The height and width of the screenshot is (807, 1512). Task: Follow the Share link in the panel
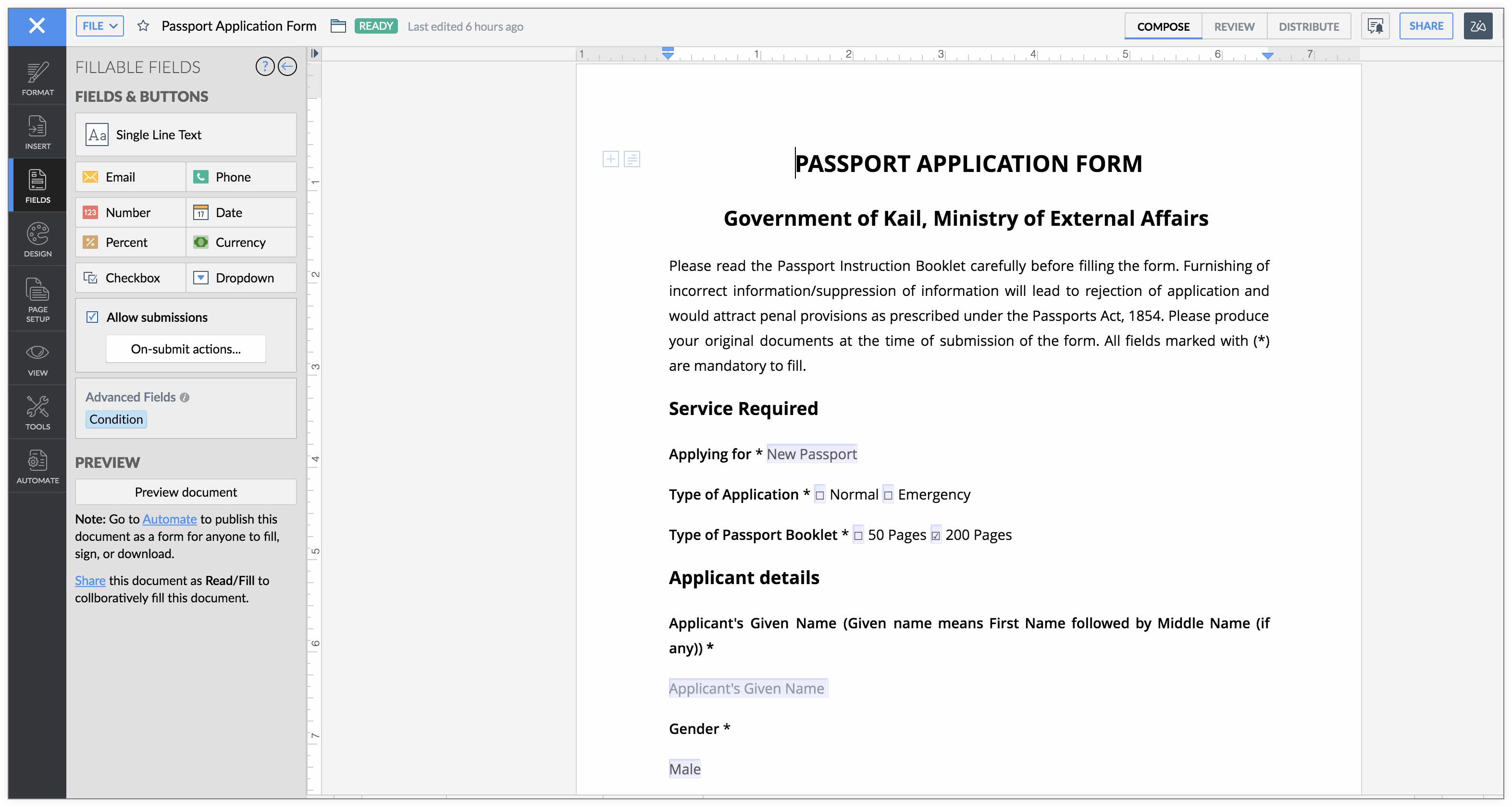click(x=90, y=581)
